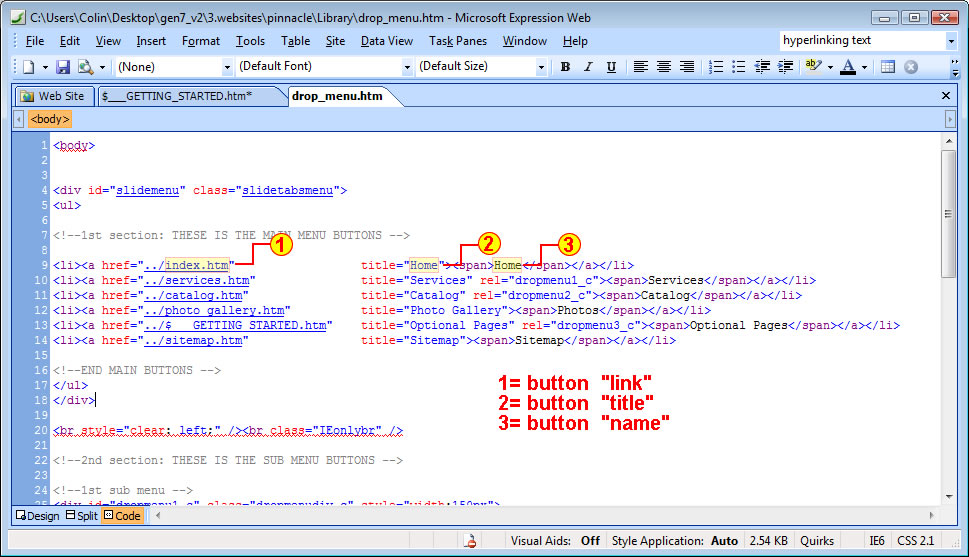969x557 pixels.
Task: Click the bullet list icon
Action: [x=738, y=67]
